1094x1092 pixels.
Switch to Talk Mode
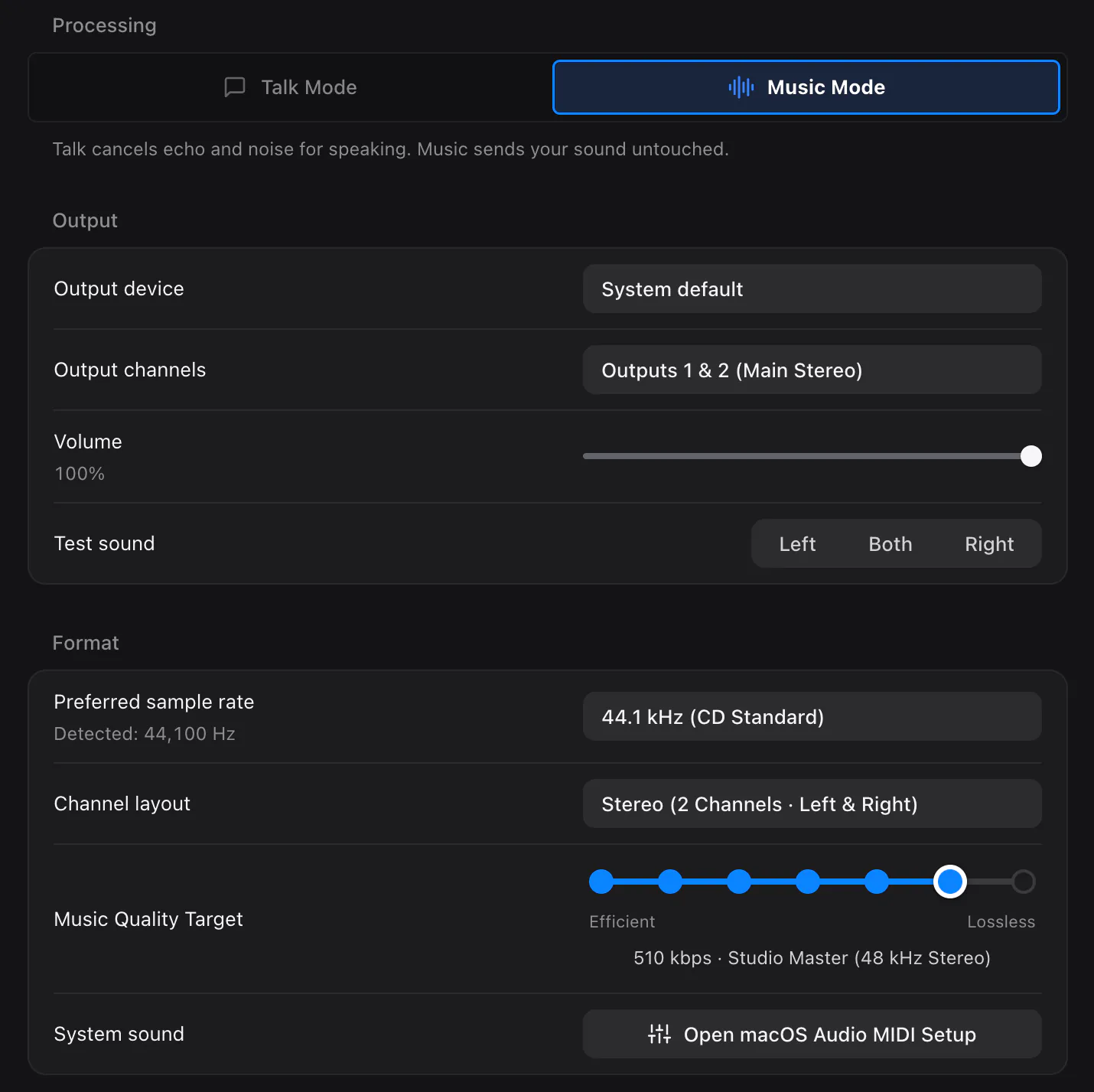pos(291,87)
